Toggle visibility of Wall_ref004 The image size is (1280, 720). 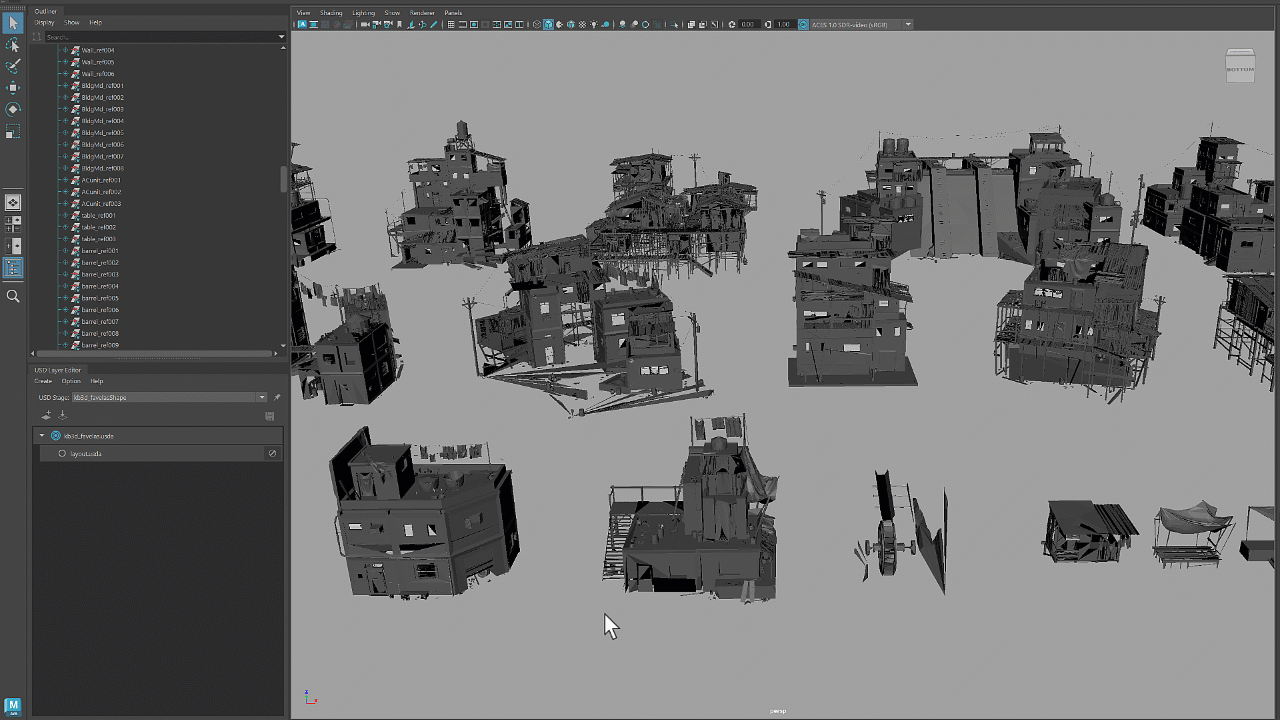point(65,49)
